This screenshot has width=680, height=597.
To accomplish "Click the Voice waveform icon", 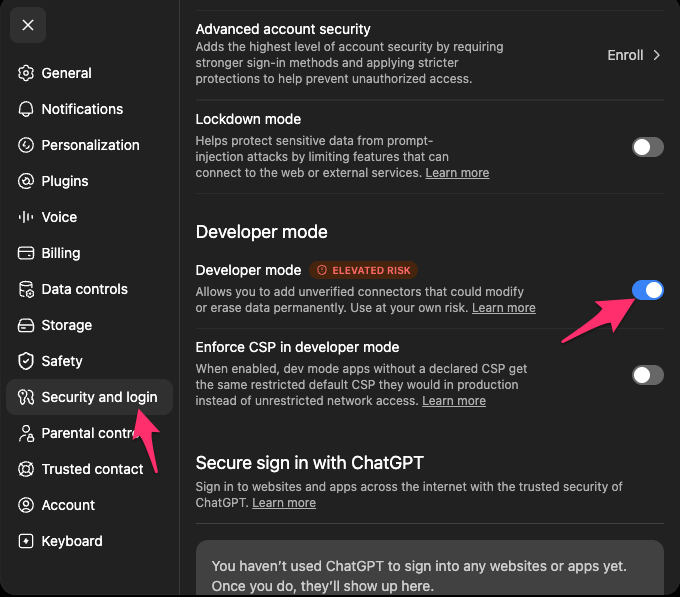I will click(26, 217).
